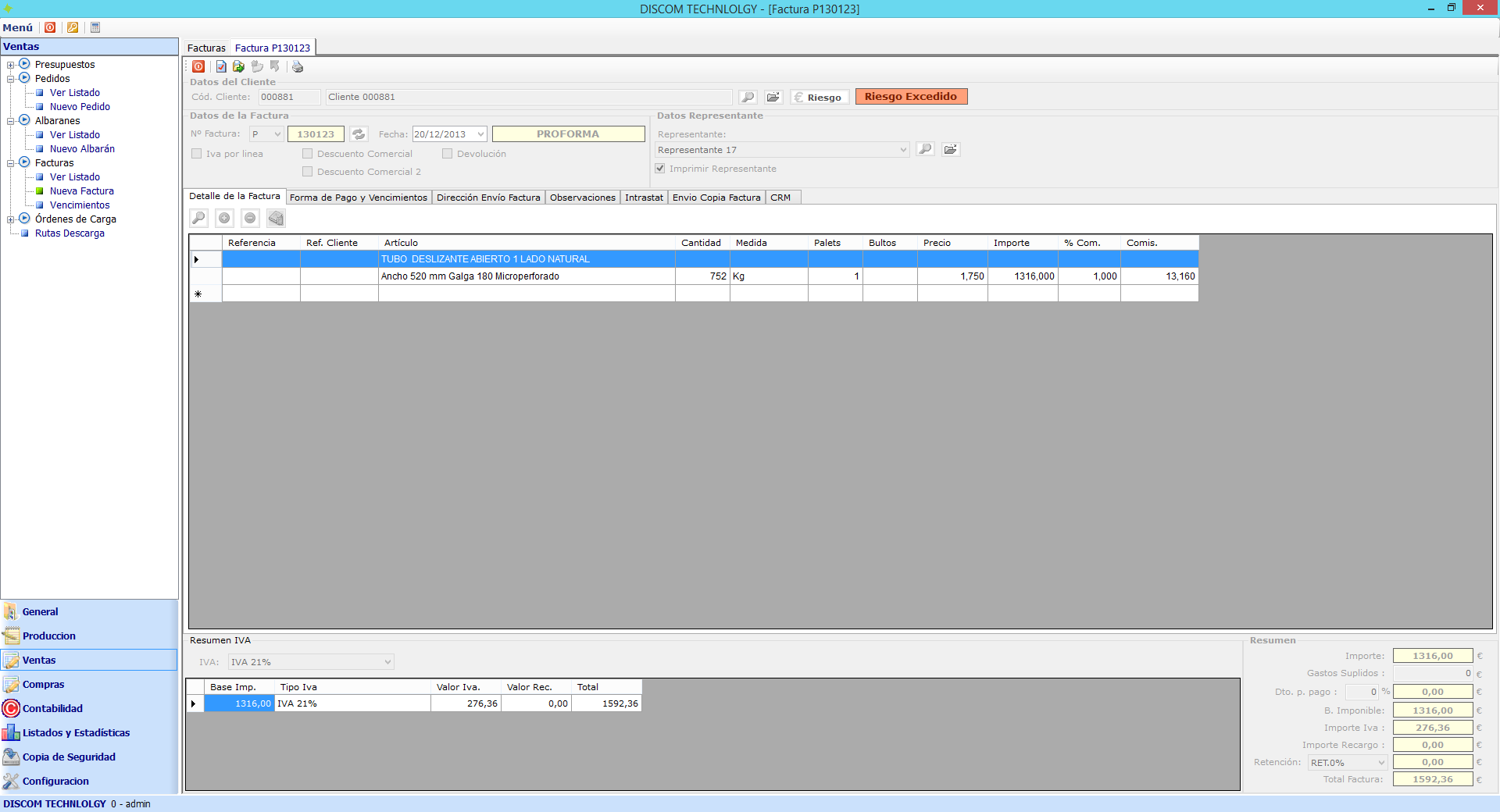
Task: Open the Observaciones tab
Action: [582, 198]
